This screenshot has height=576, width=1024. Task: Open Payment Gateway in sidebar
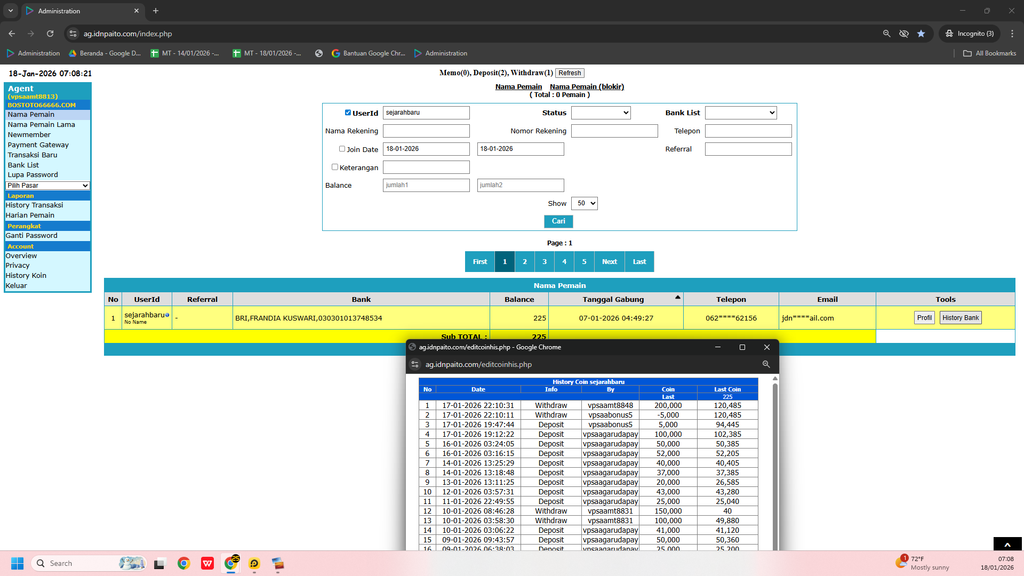(x=38, y=144)
